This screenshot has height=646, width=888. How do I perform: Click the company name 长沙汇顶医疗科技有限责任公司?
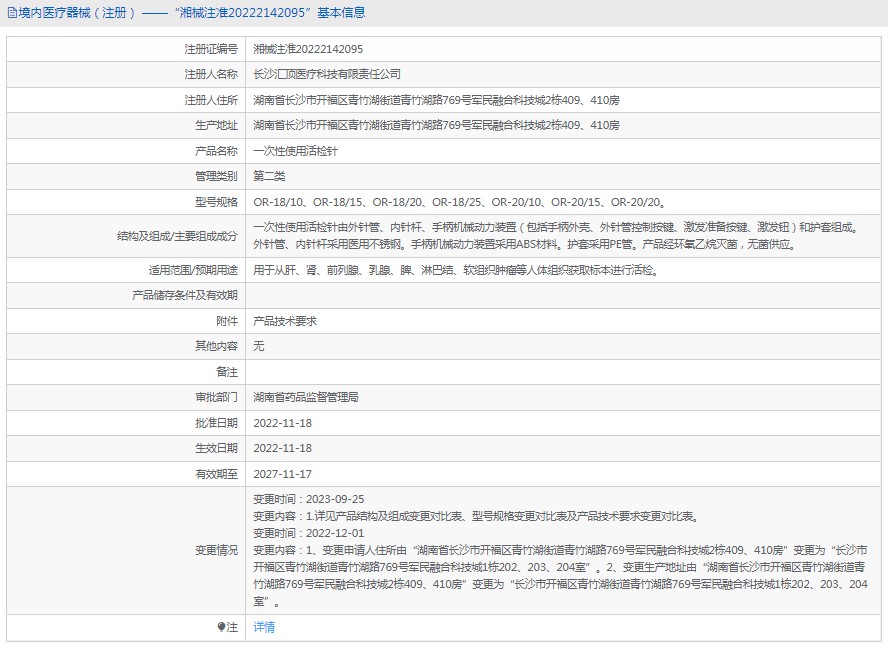327,74
